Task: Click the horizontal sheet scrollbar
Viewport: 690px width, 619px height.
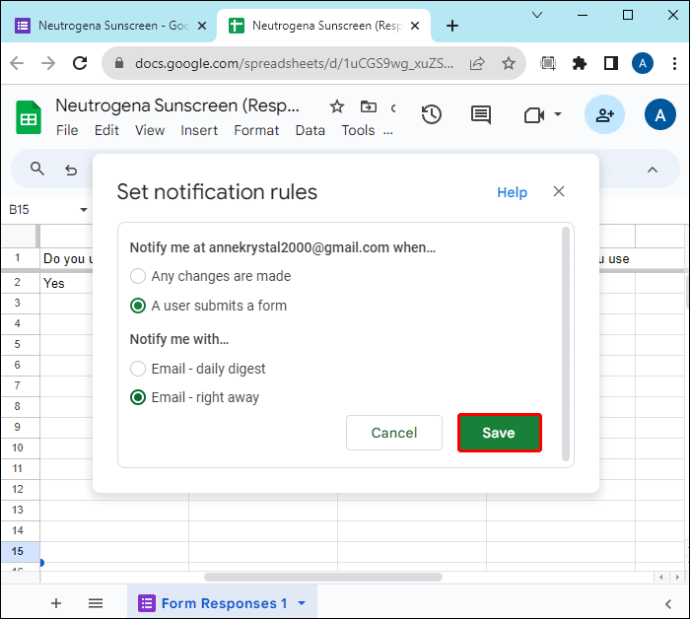Action: tap(323, 577)
